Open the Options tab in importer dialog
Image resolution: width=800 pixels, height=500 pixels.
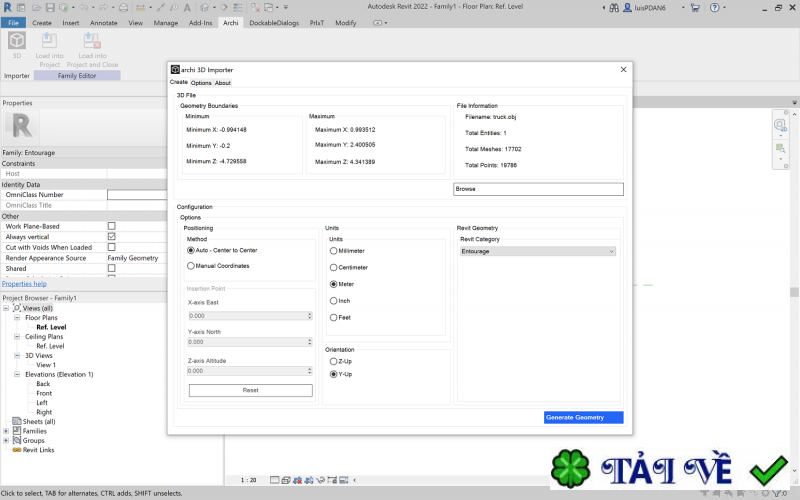(201, 83)
